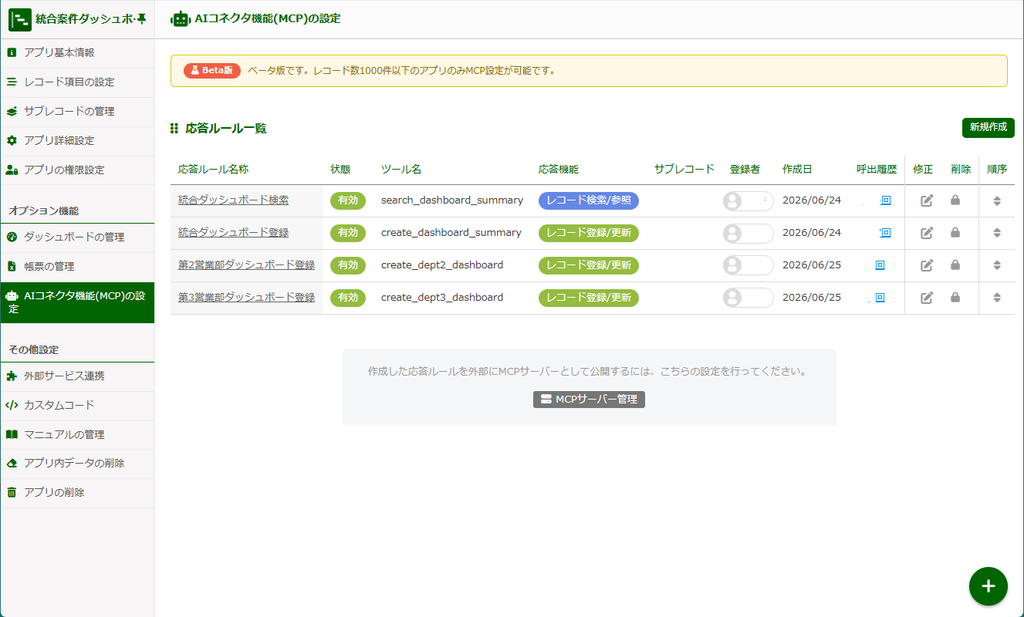
Task: Open call history for 第2営業部ダッシュボード登録
Action: pos(880,265)
